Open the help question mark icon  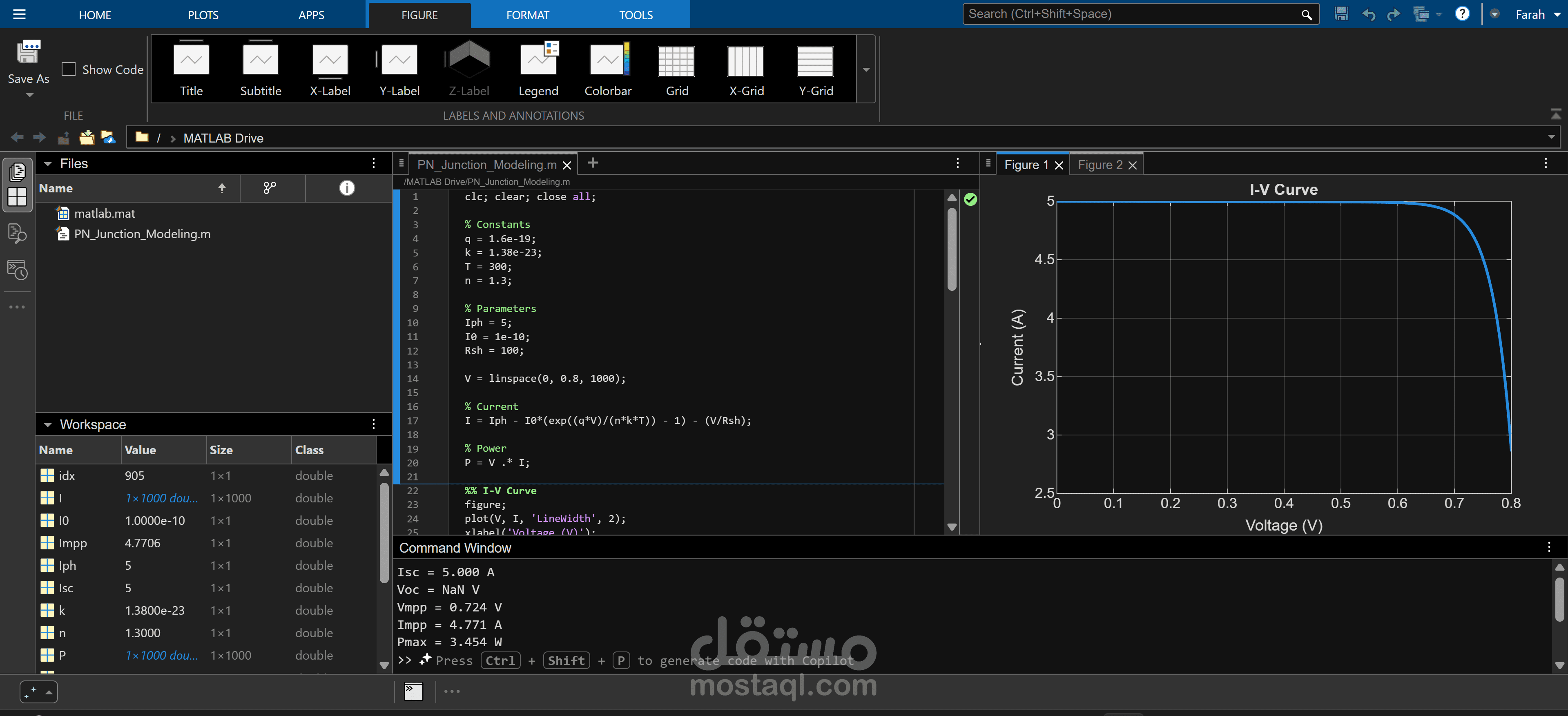tap(1462, 14)
